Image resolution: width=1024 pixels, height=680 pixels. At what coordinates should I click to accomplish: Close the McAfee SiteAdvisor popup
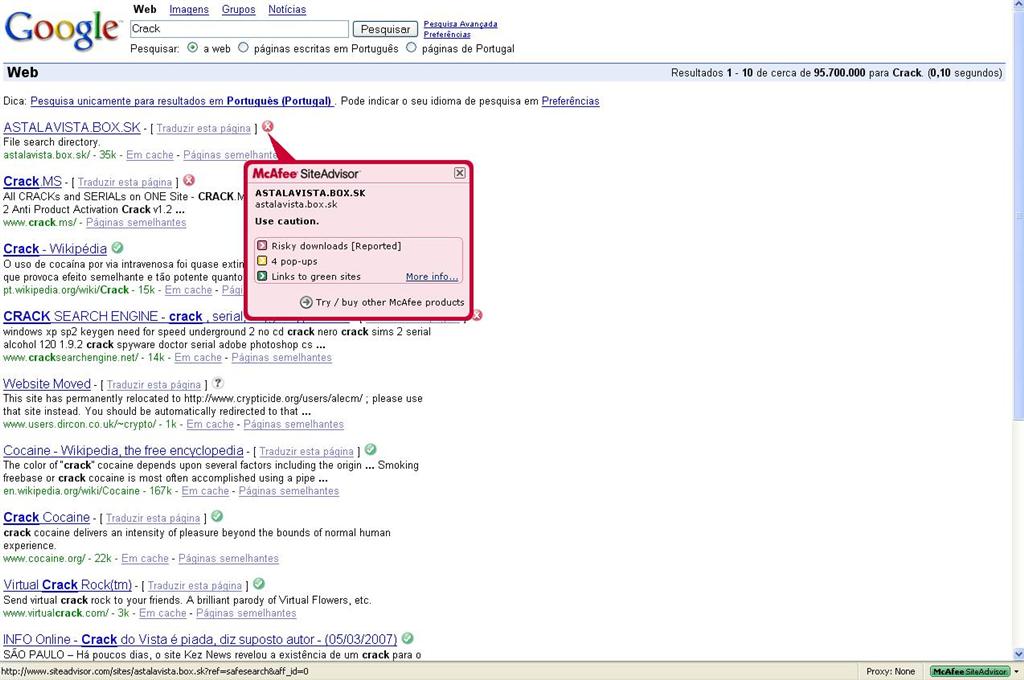pos(460,172)
